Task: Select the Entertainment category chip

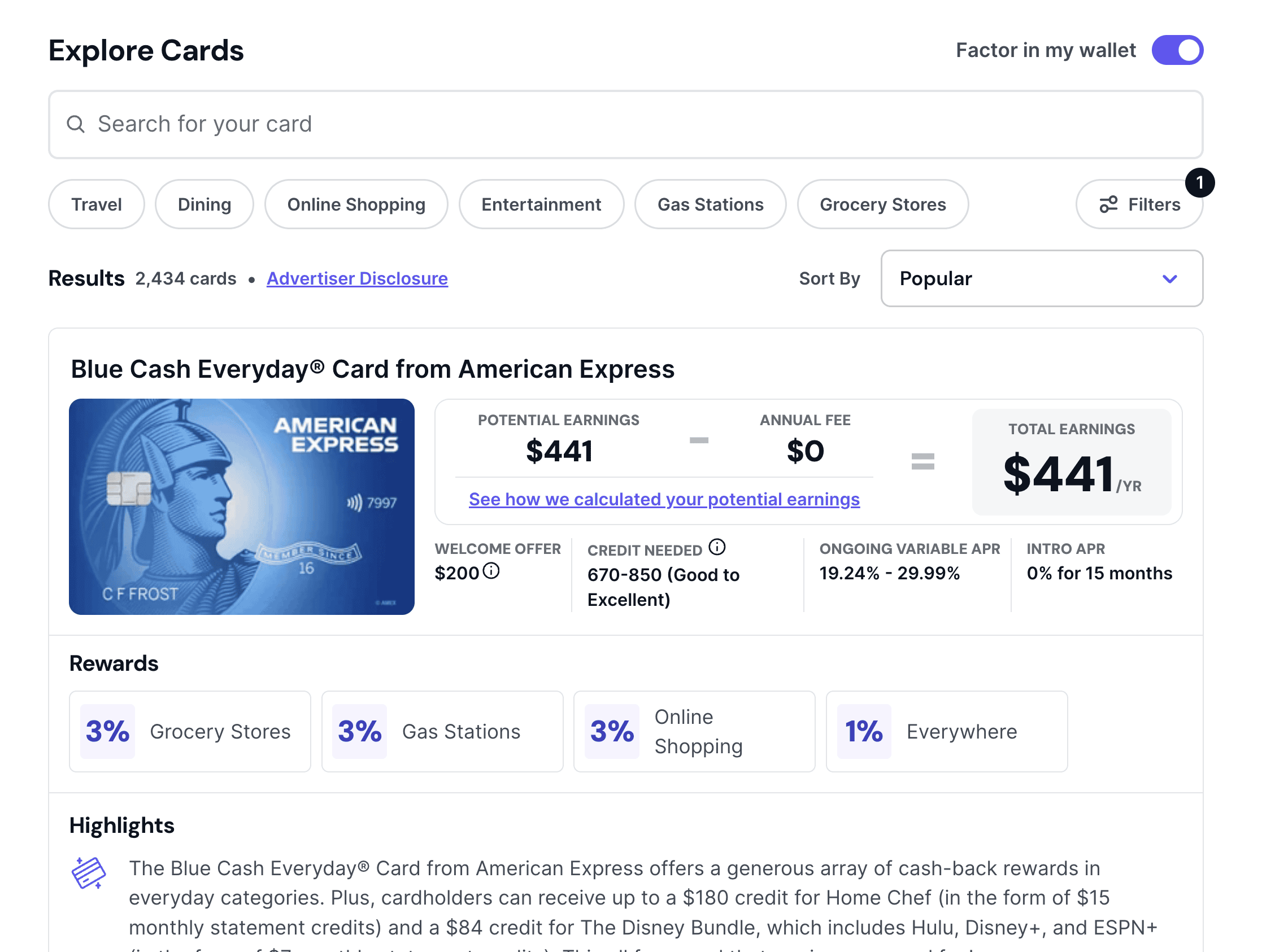Action: 541,204
